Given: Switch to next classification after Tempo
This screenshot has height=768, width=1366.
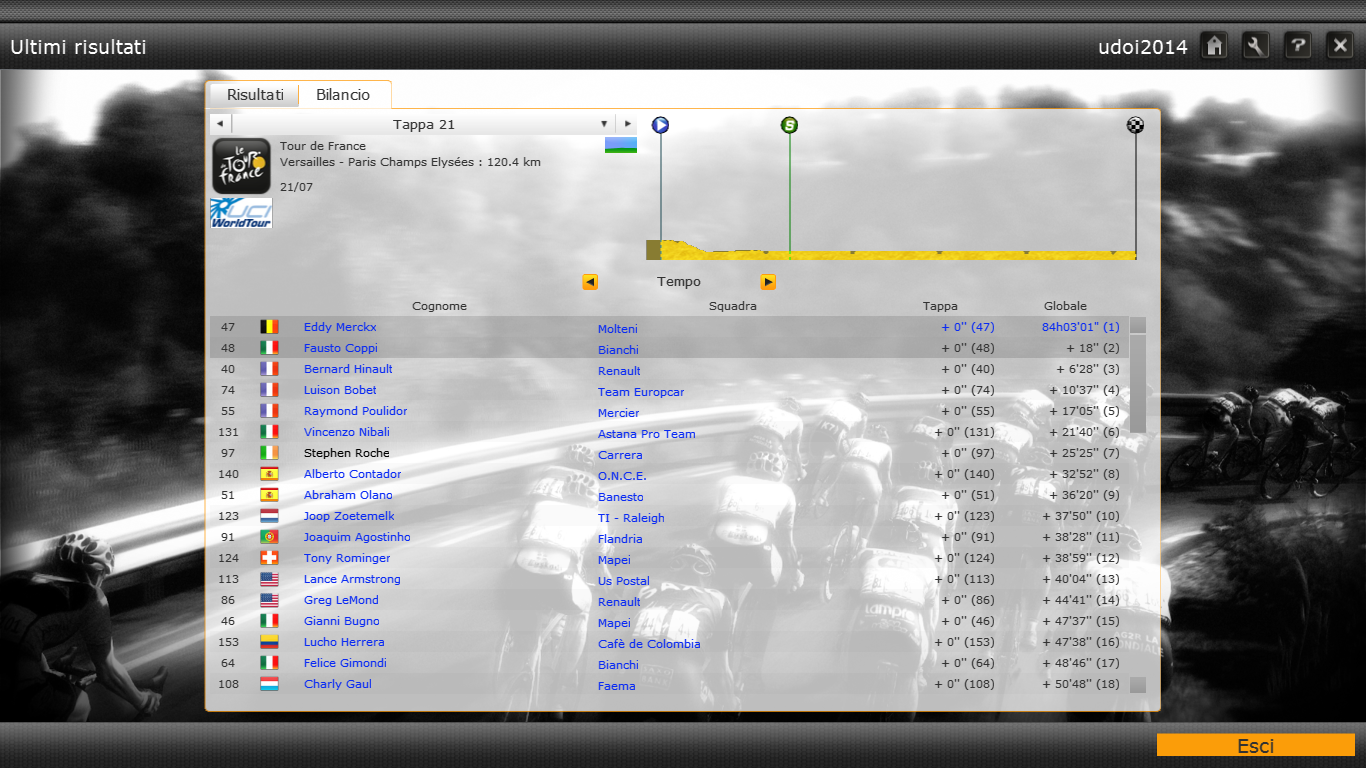Looking at the screenshot, I should [x=768, y=282].
